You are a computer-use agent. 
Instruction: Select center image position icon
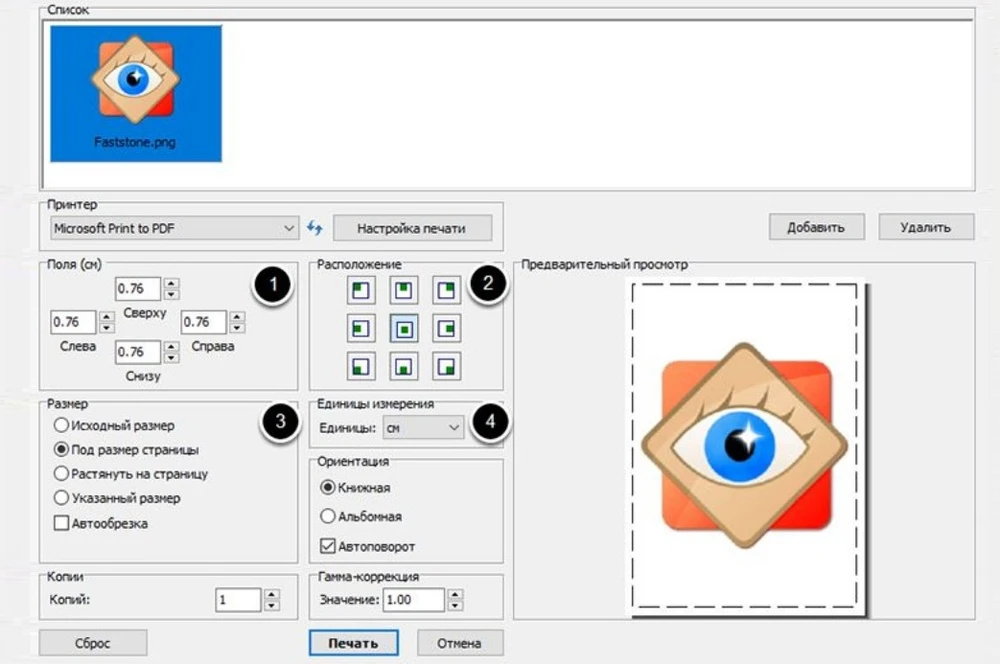click(x=403, y=328)
